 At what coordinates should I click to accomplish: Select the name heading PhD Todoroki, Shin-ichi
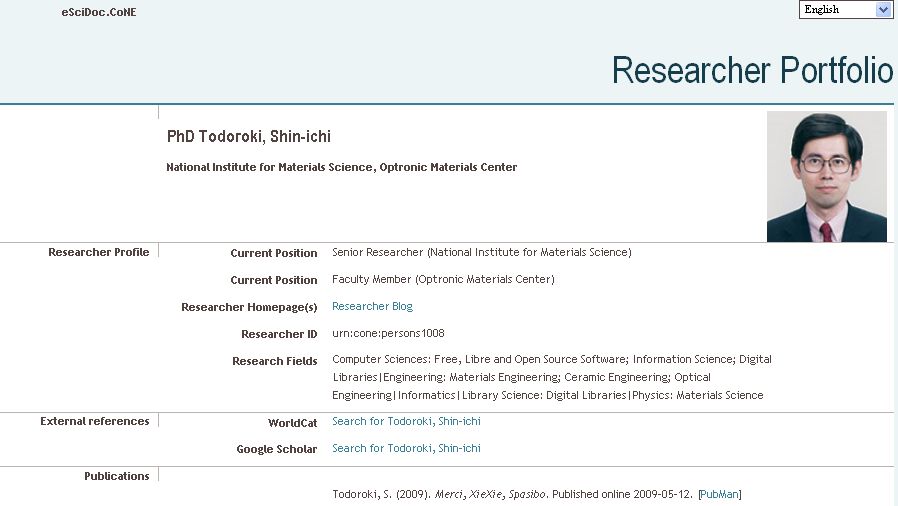(x=248, y=137)
